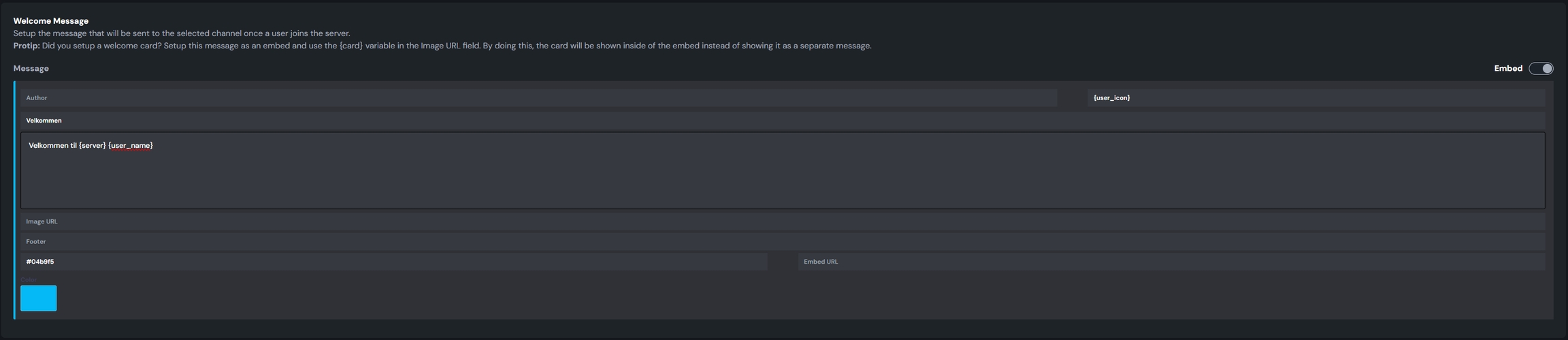1568x340 pixels.
Task: Click the underlined {user_name} variable
Action: pos(131,145)
